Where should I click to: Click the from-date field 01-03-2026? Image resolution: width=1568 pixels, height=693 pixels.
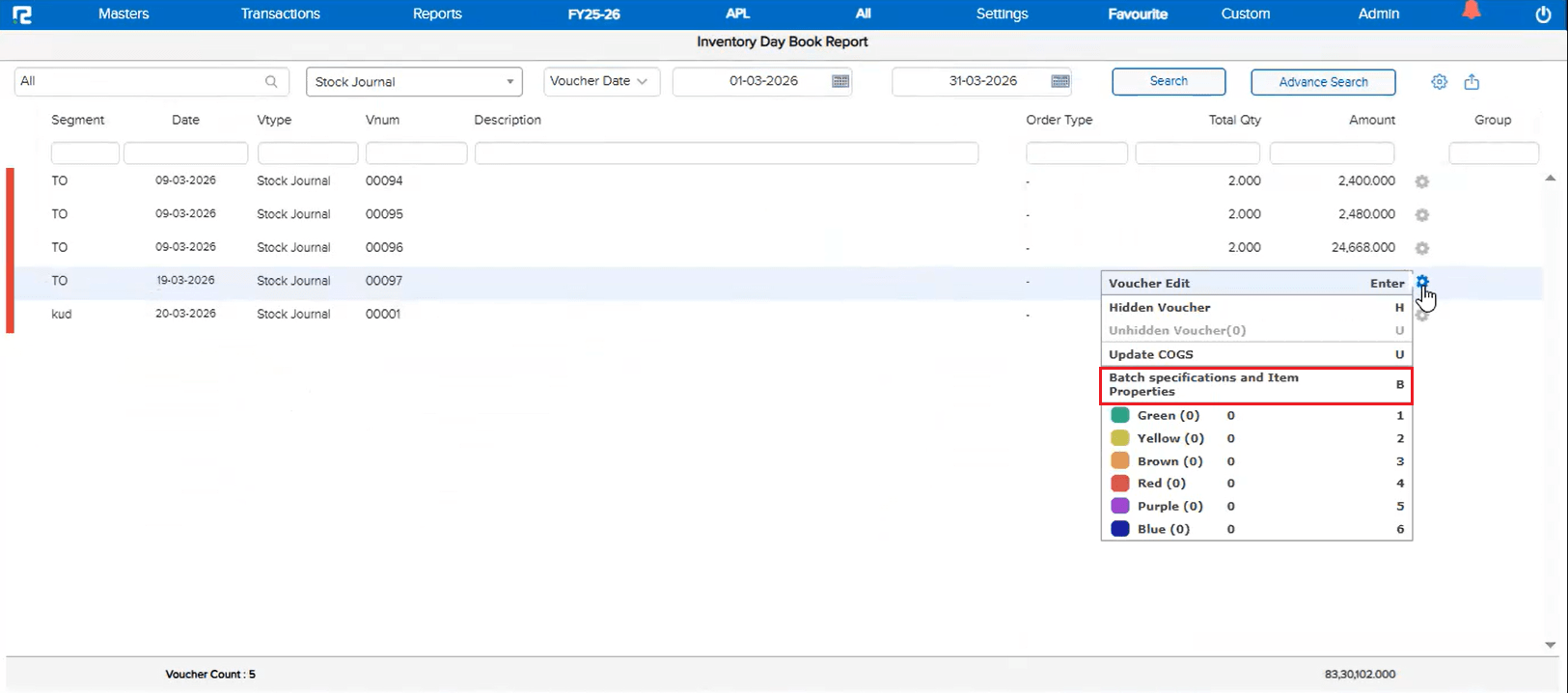tap(762, 81)
